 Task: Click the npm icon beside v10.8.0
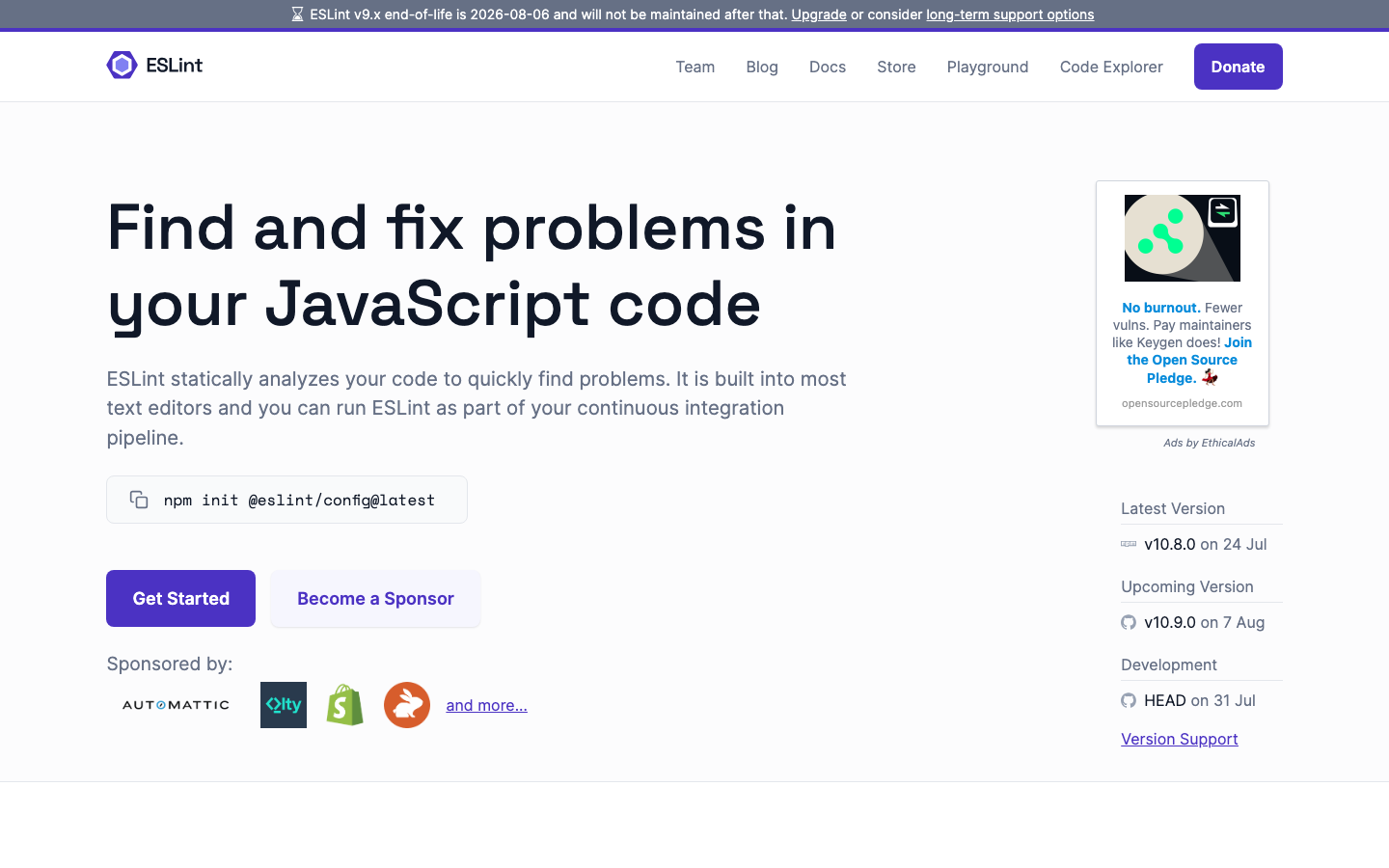pyautogui.click(x=1129, y=544)
